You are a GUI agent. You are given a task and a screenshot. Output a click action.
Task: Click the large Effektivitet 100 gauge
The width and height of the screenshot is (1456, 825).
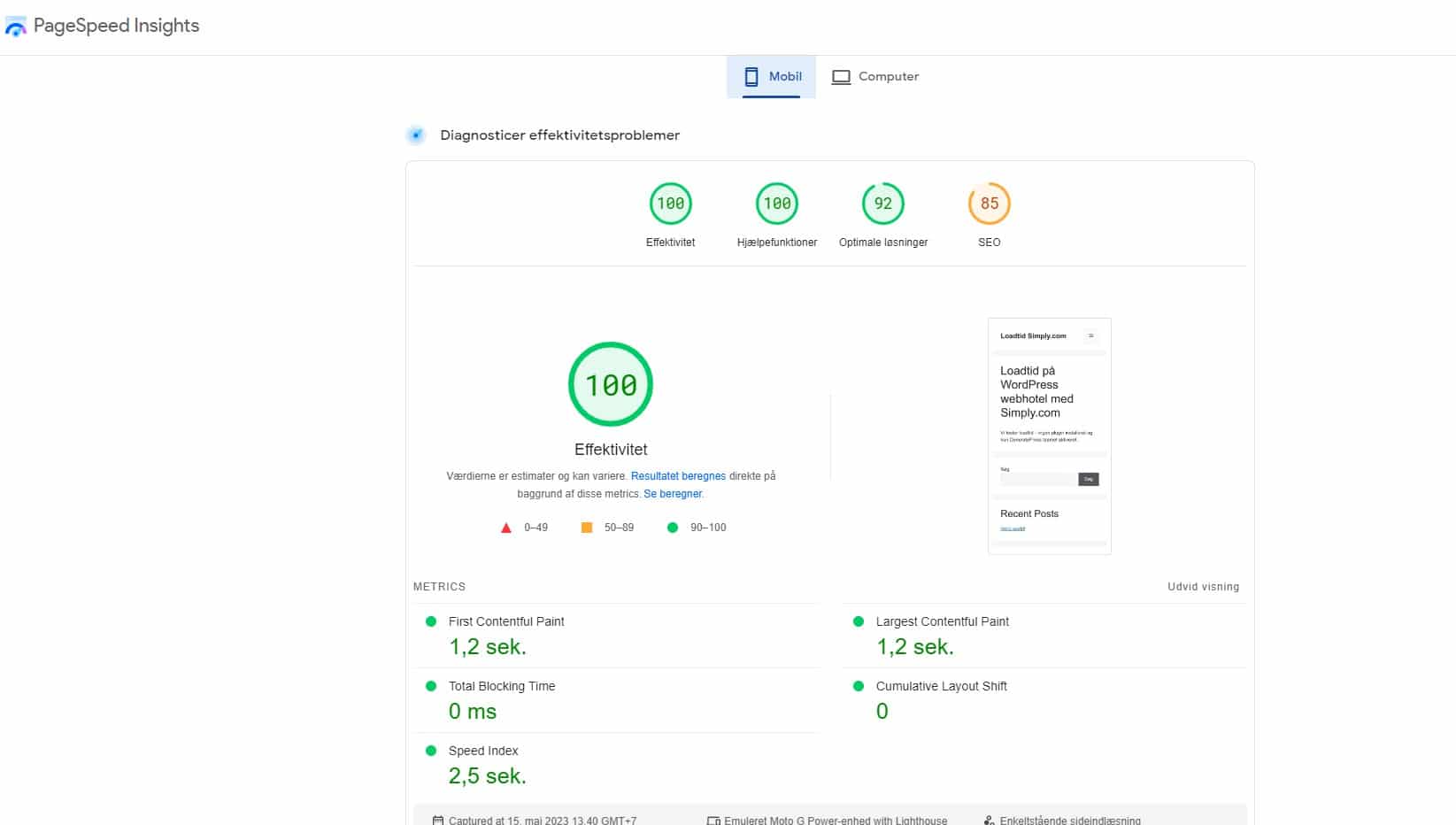pos(611,384)
